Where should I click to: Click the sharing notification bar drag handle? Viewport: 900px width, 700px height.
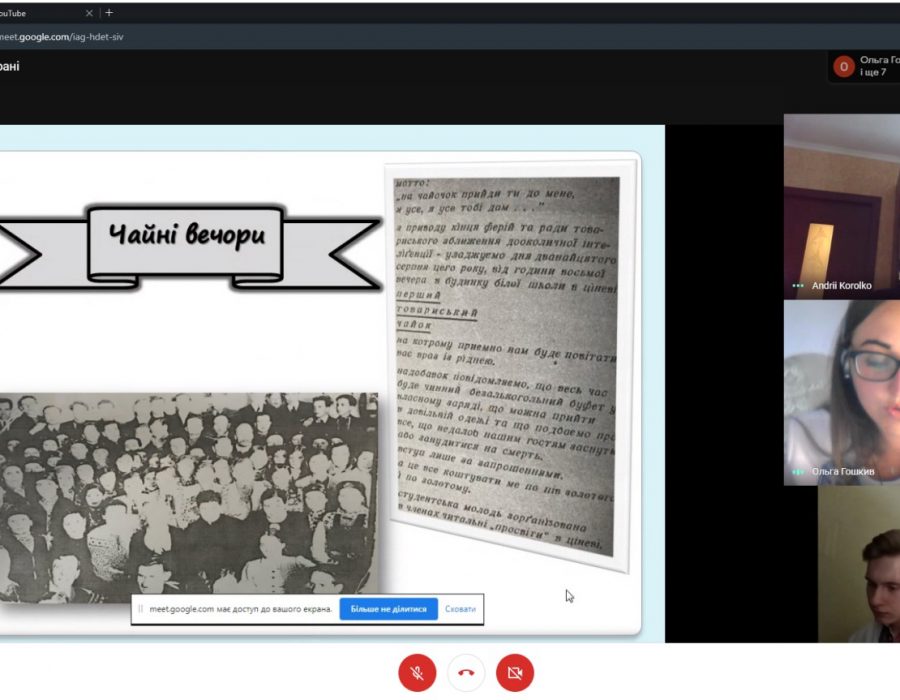(140, 609)
